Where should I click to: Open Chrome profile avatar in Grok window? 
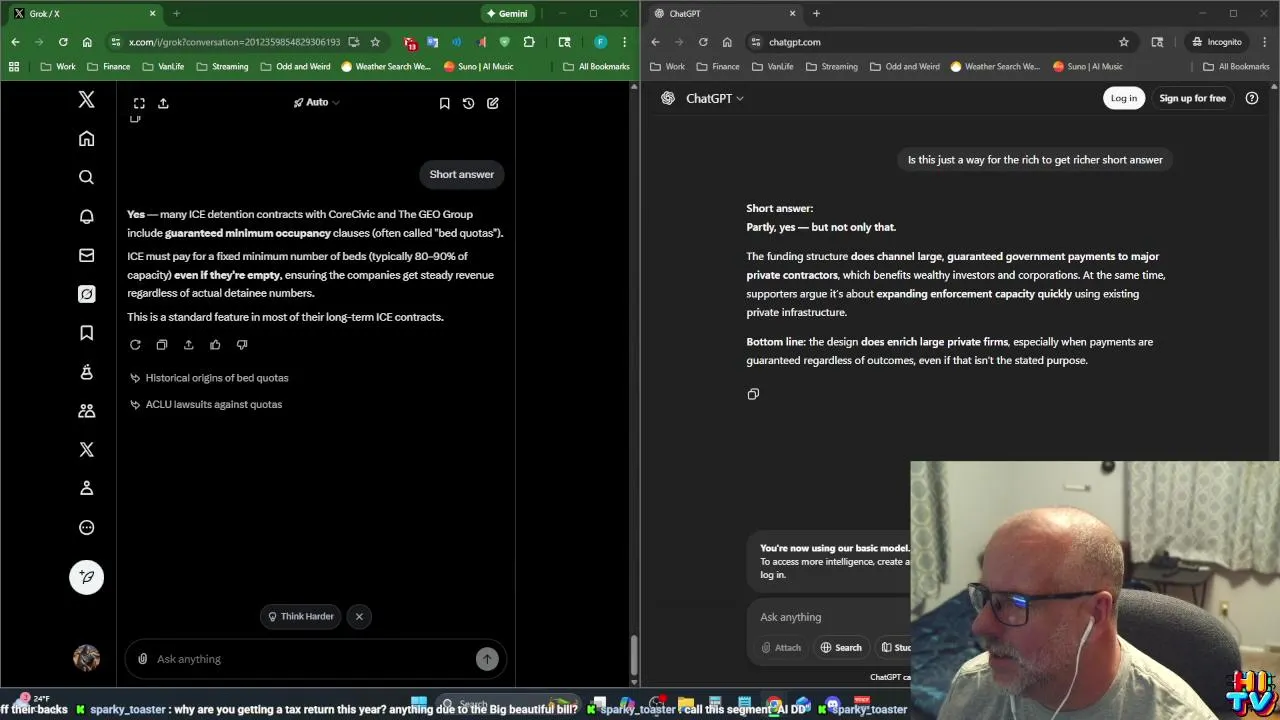point(600,42)
